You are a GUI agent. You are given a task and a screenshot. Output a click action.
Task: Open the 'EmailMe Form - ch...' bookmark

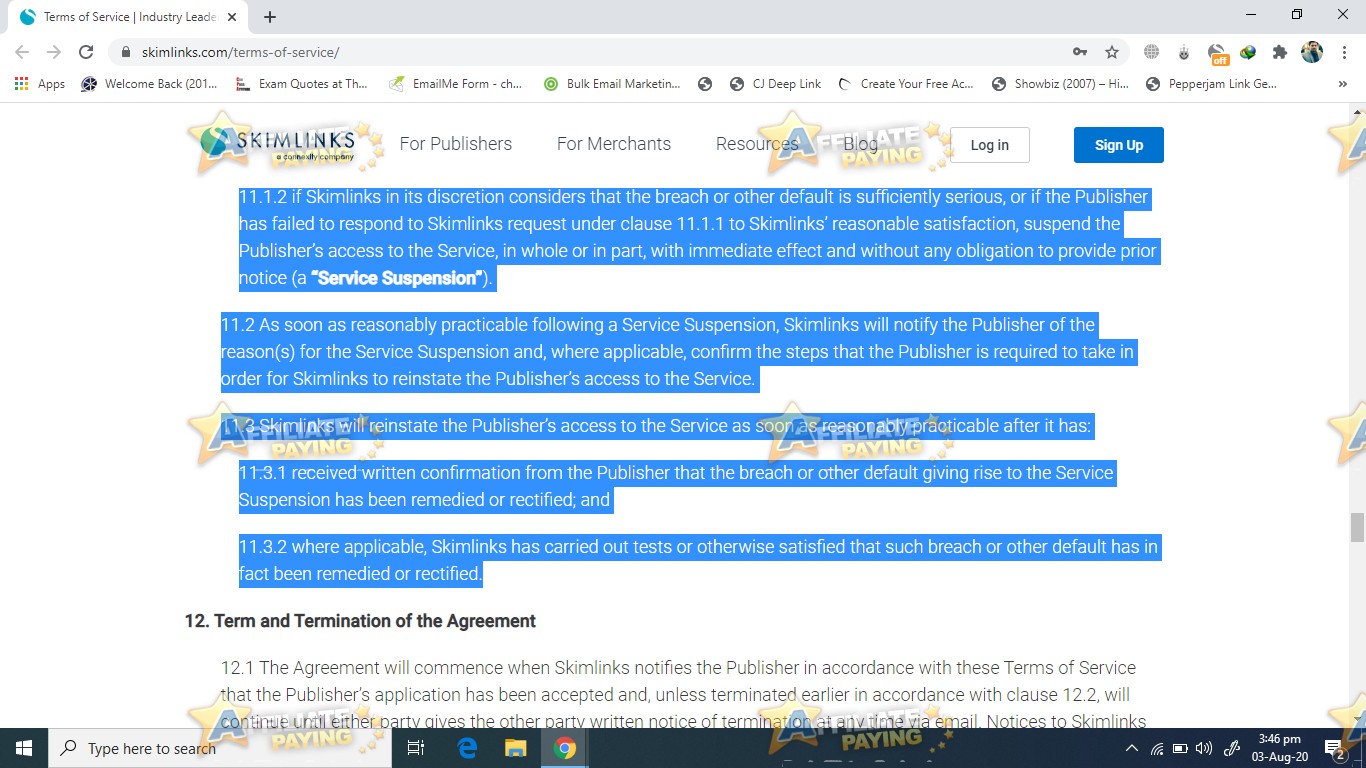click(x=456, y=84)
